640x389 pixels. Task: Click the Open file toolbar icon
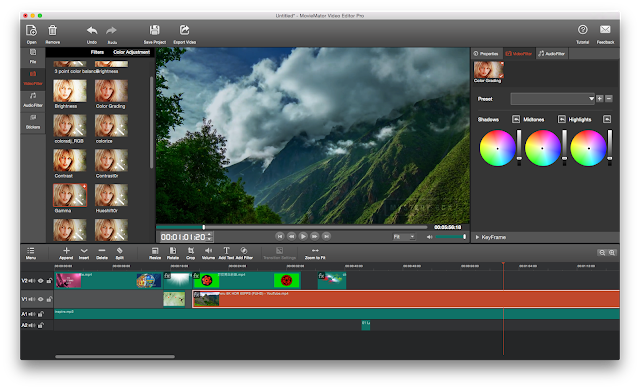(31, 31)
